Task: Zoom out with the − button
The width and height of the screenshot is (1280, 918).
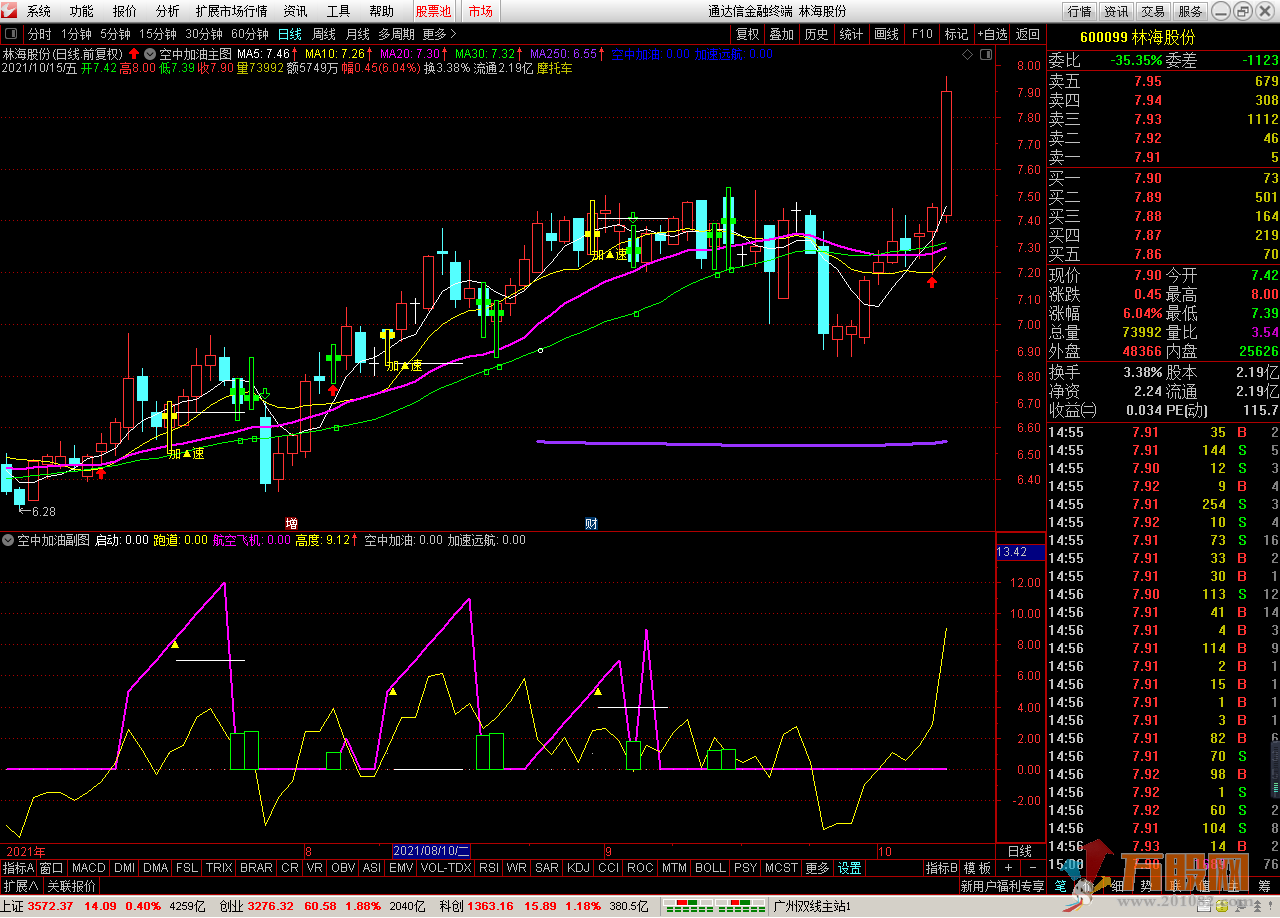Action: coord(1033,868)
